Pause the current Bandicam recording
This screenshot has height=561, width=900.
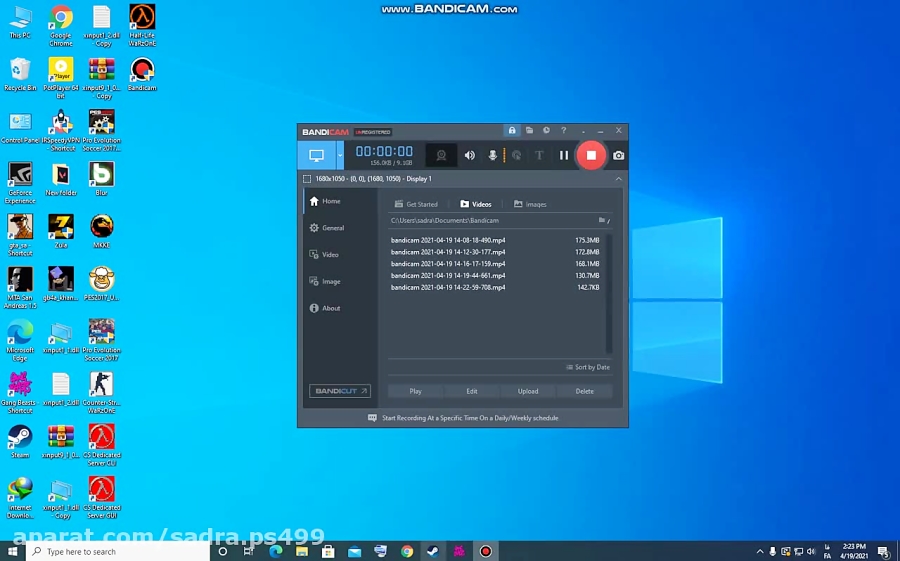click(x=563, y=155)
